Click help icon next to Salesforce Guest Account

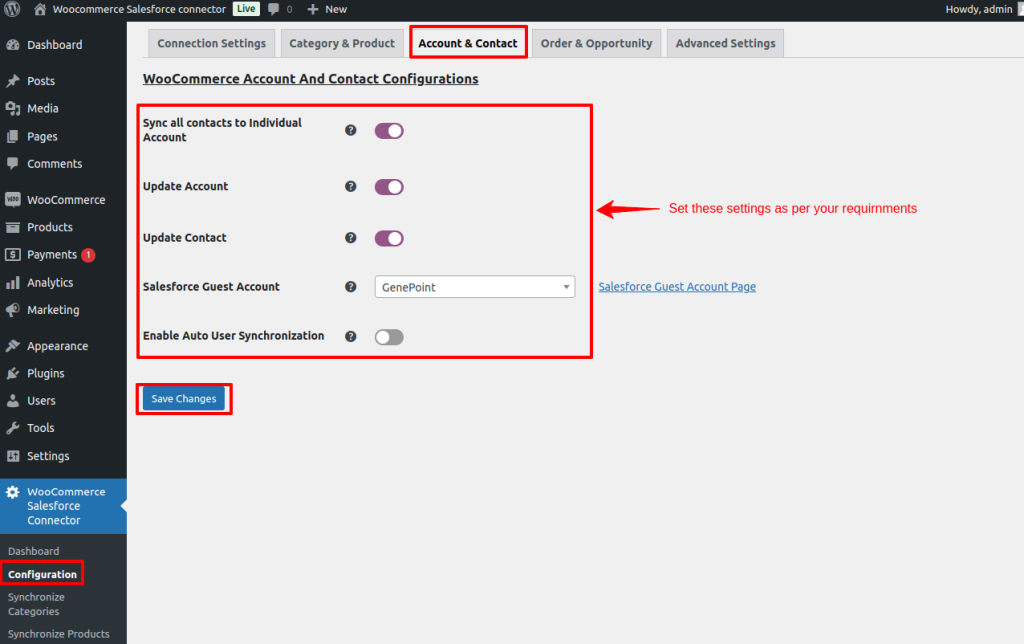pyautogui.click(x=351, y=287)
